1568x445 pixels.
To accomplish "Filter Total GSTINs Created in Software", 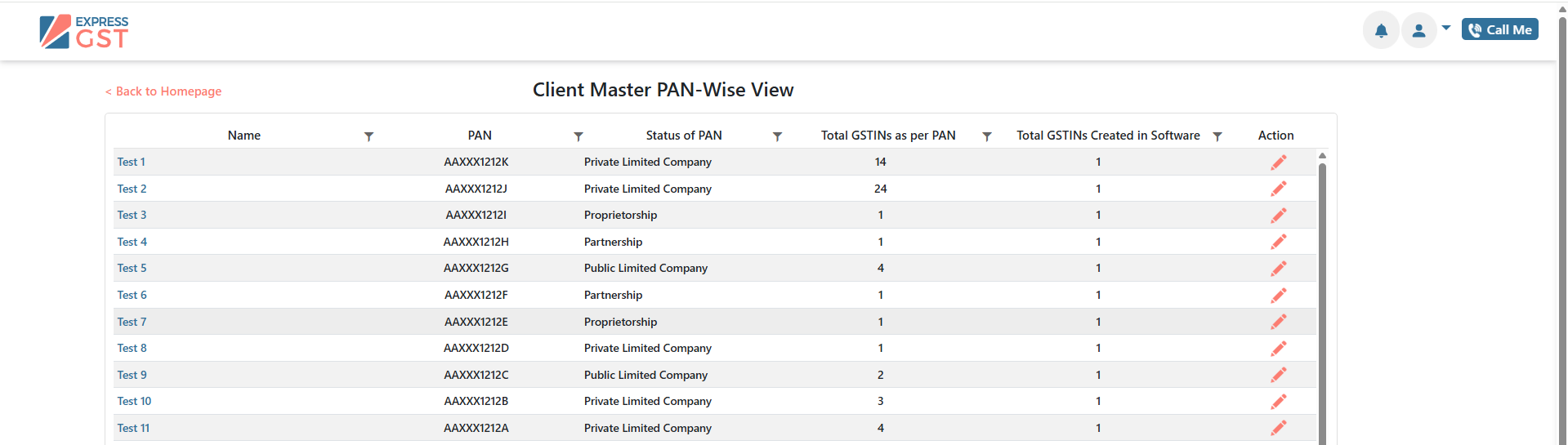I will point(1217,136).
